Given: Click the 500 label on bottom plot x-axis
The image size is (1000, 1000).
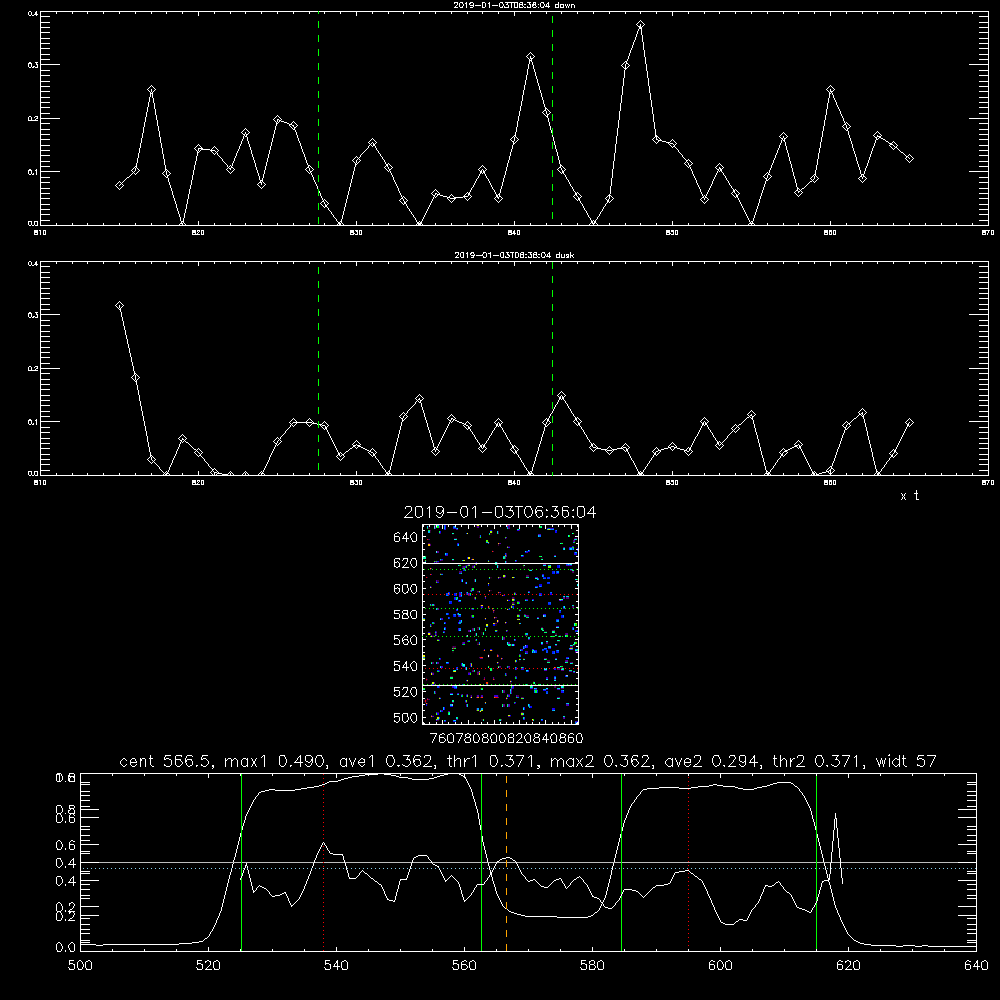Looking at the screenshot, I should coord(80,966).
